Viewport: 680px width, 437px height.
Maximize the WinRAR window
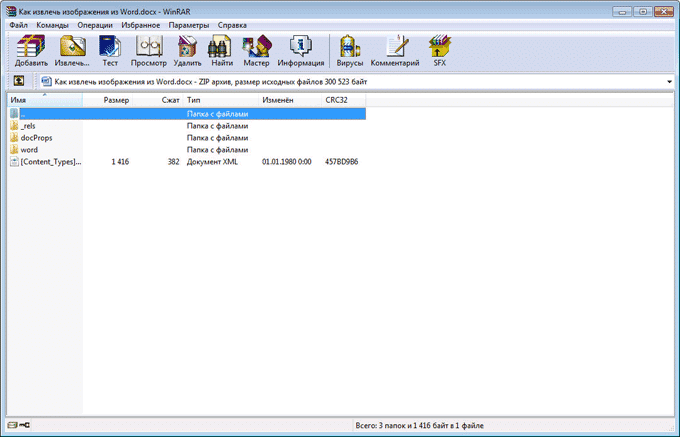point(643,11)
